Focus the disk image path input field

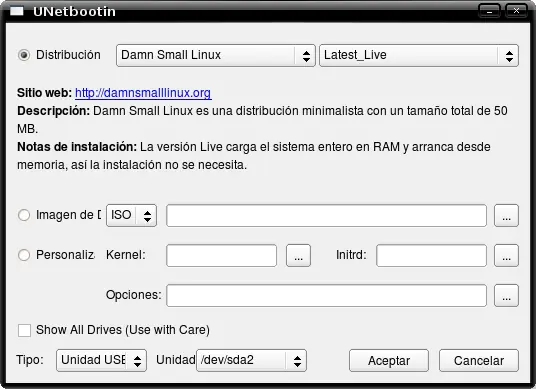[326, 215]
